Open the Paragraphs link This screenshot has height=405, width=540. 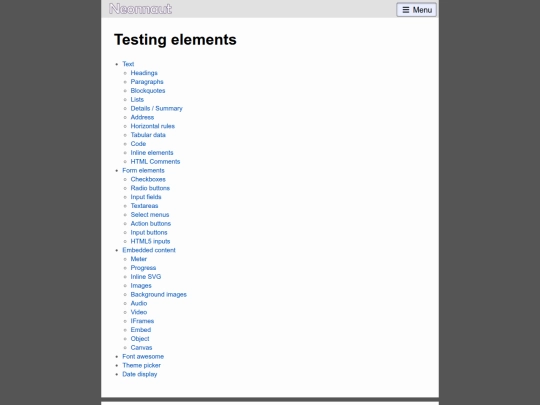147,82
